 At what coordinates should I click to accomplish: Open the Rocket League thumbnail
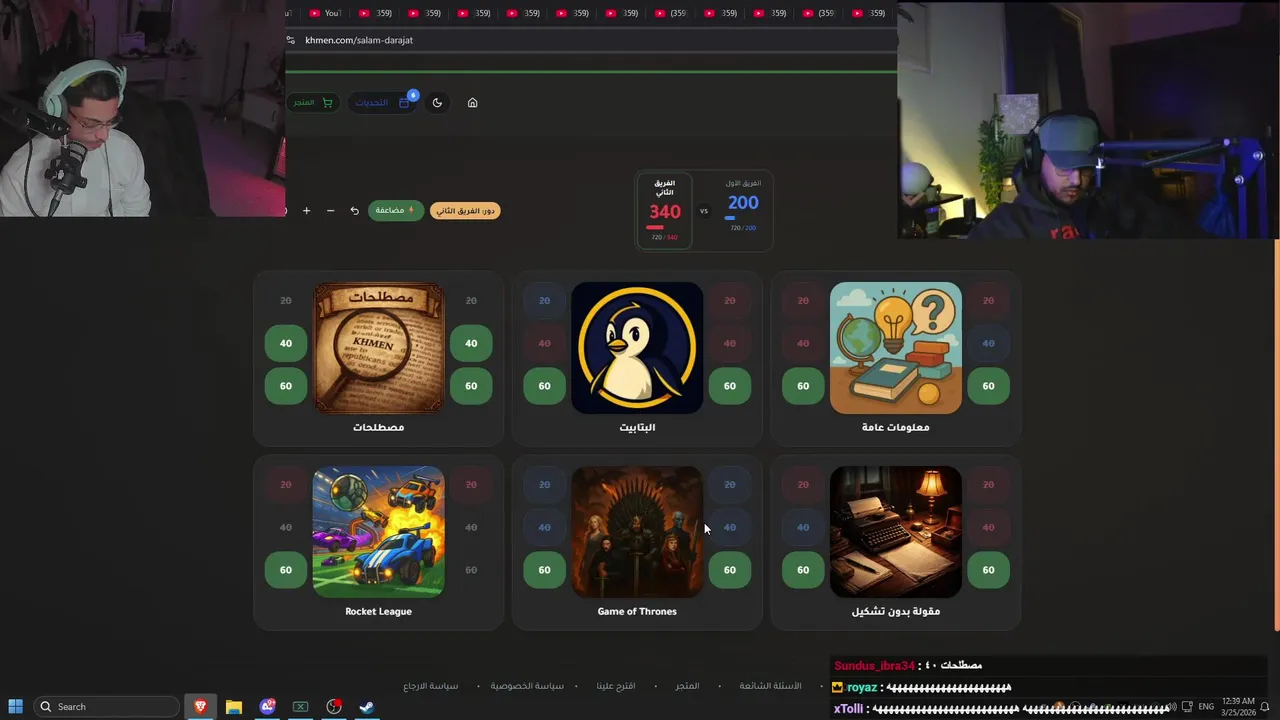point(378,531)
